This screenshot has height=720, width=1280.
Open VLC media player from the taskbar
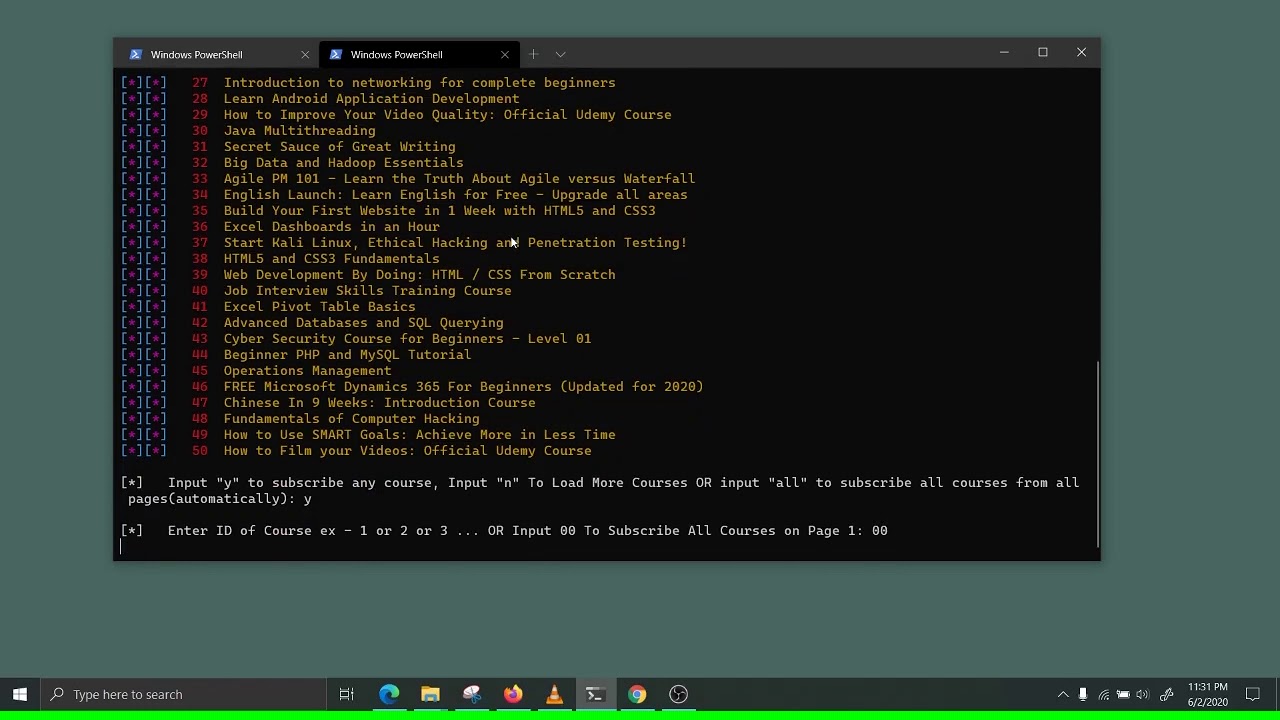click(554, 694)
